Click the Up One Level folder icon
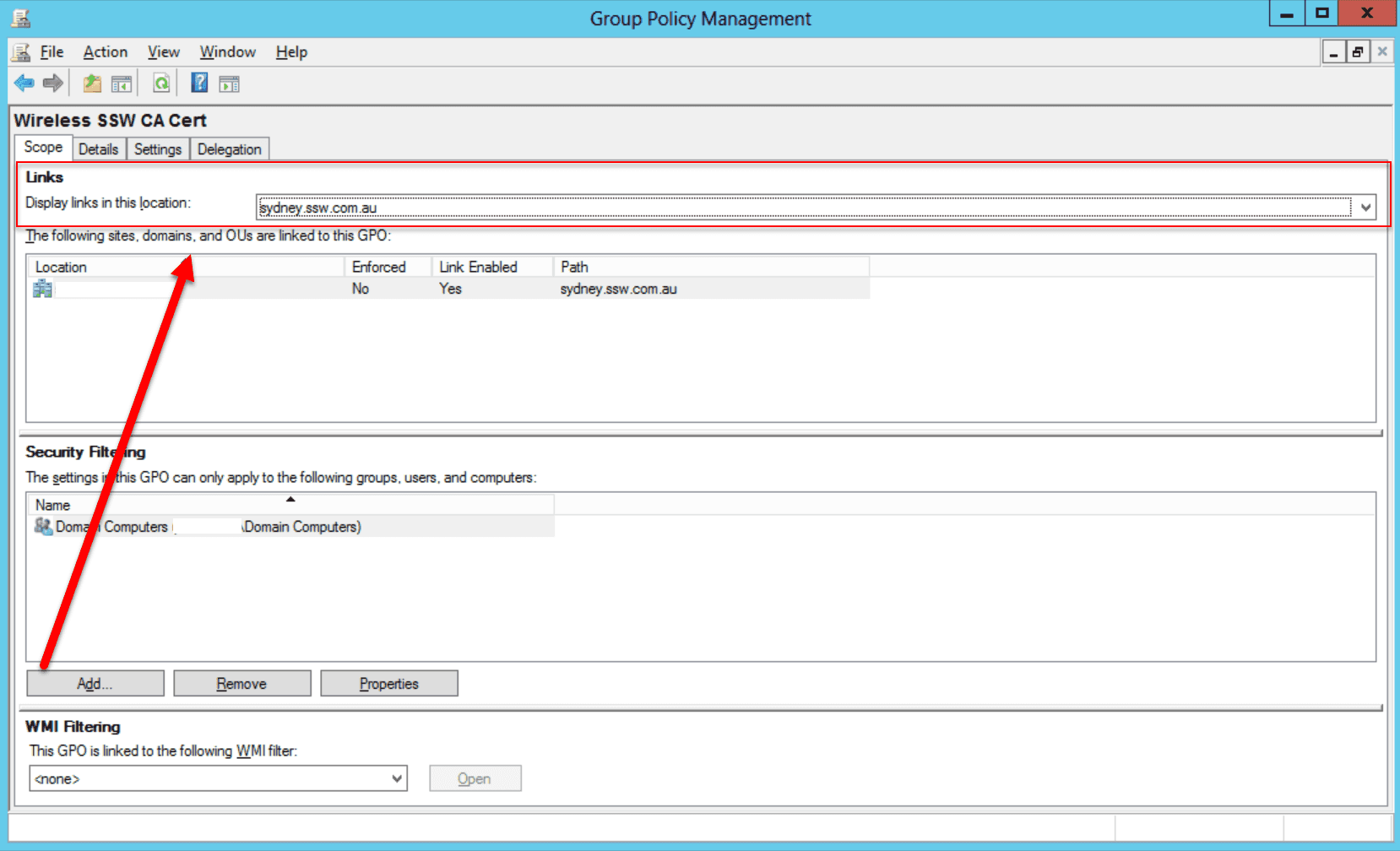The width and height of the screenshot is (1400, 851). (92, 83)
